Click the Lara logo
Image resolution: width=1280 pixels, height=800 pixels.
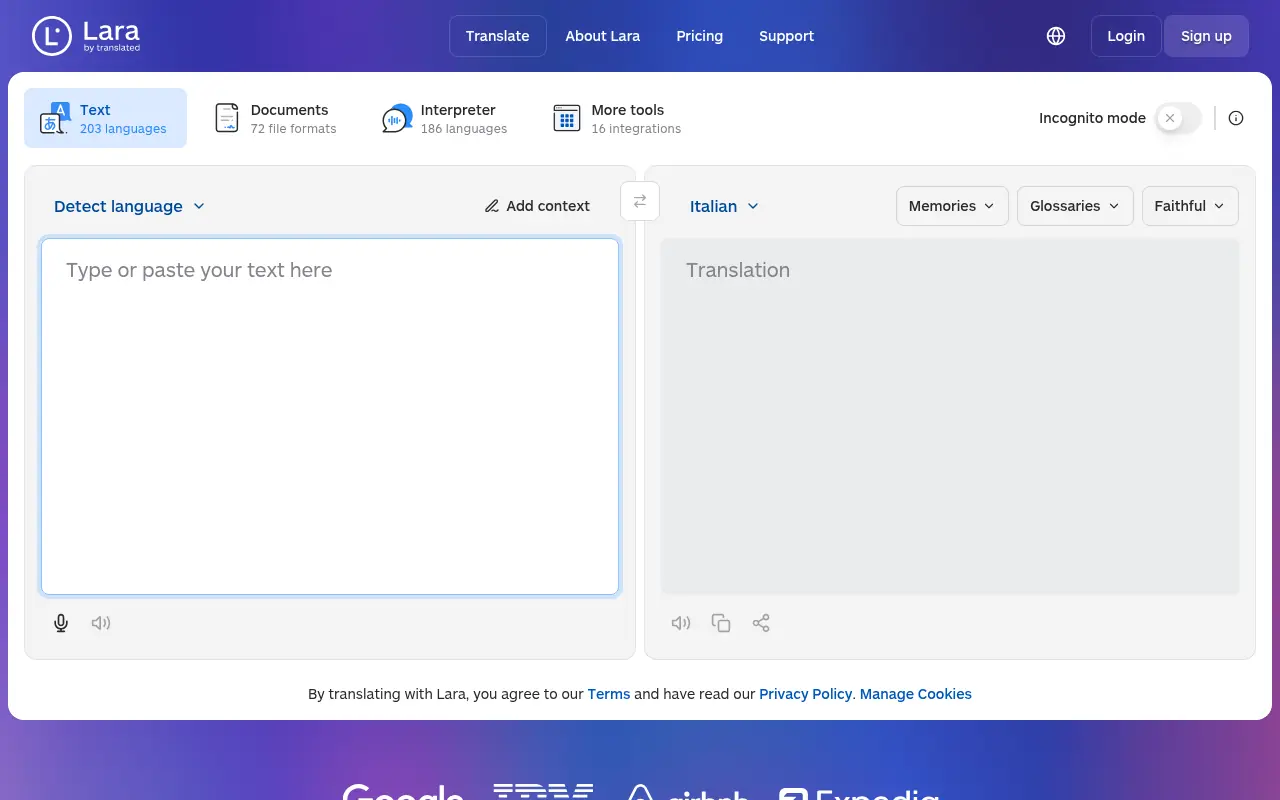coord(86,36)
